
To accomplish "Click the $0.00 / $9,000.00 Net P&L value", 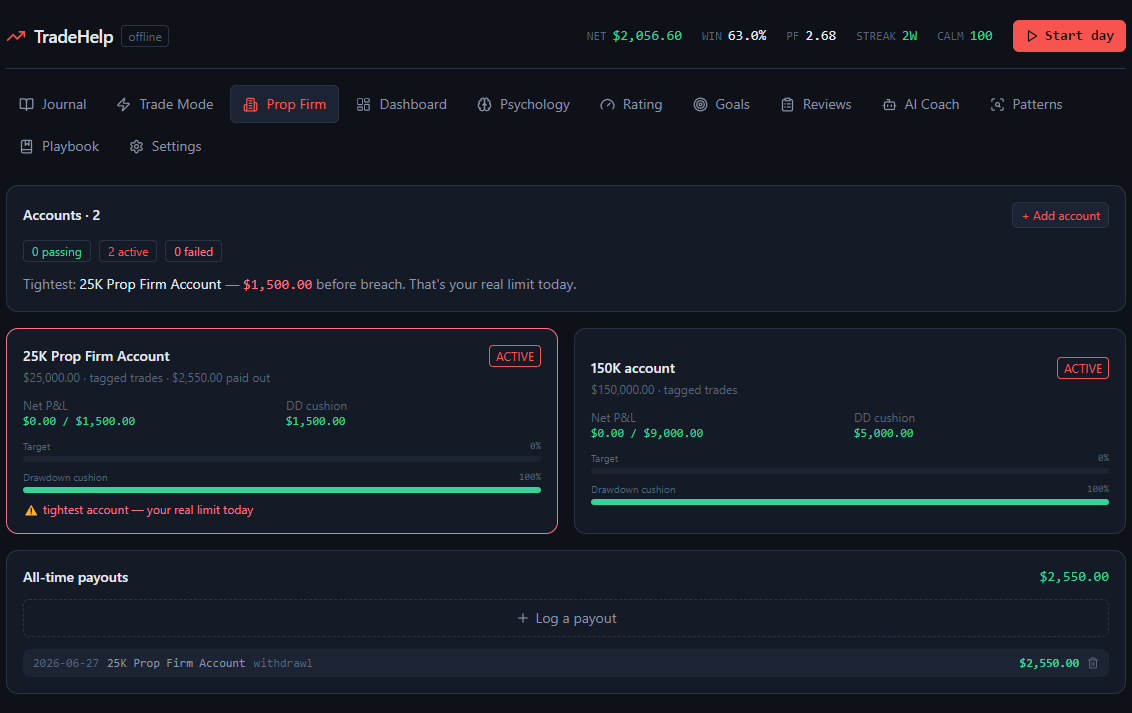I will pyautogui.click(x=647, y=434).
